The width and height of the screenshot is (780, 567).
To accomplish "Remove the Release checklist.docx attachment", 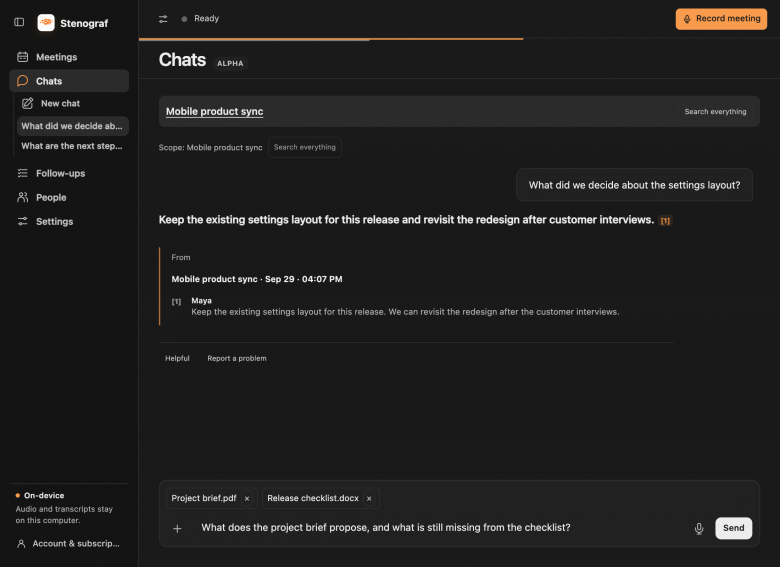I will click(x=369, y=498).
